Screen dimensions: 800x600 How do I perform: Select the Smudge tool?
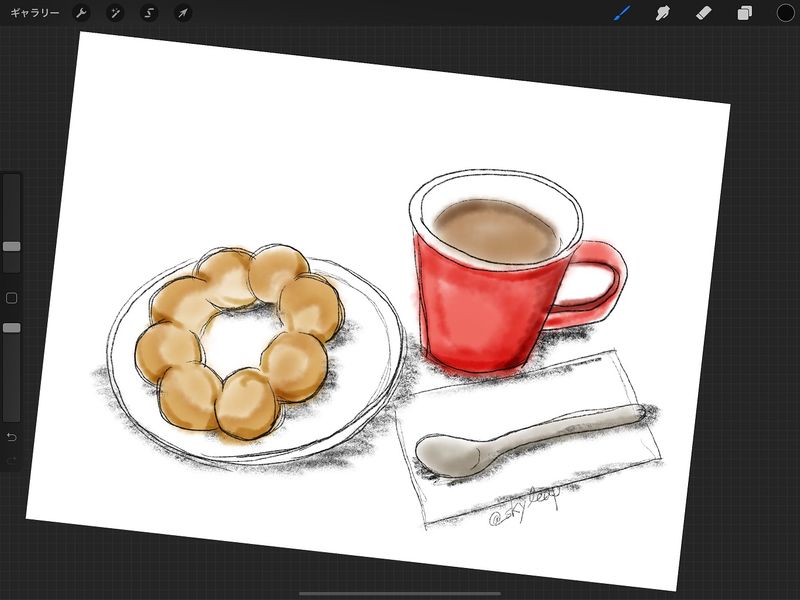click(x=662, y=13)
